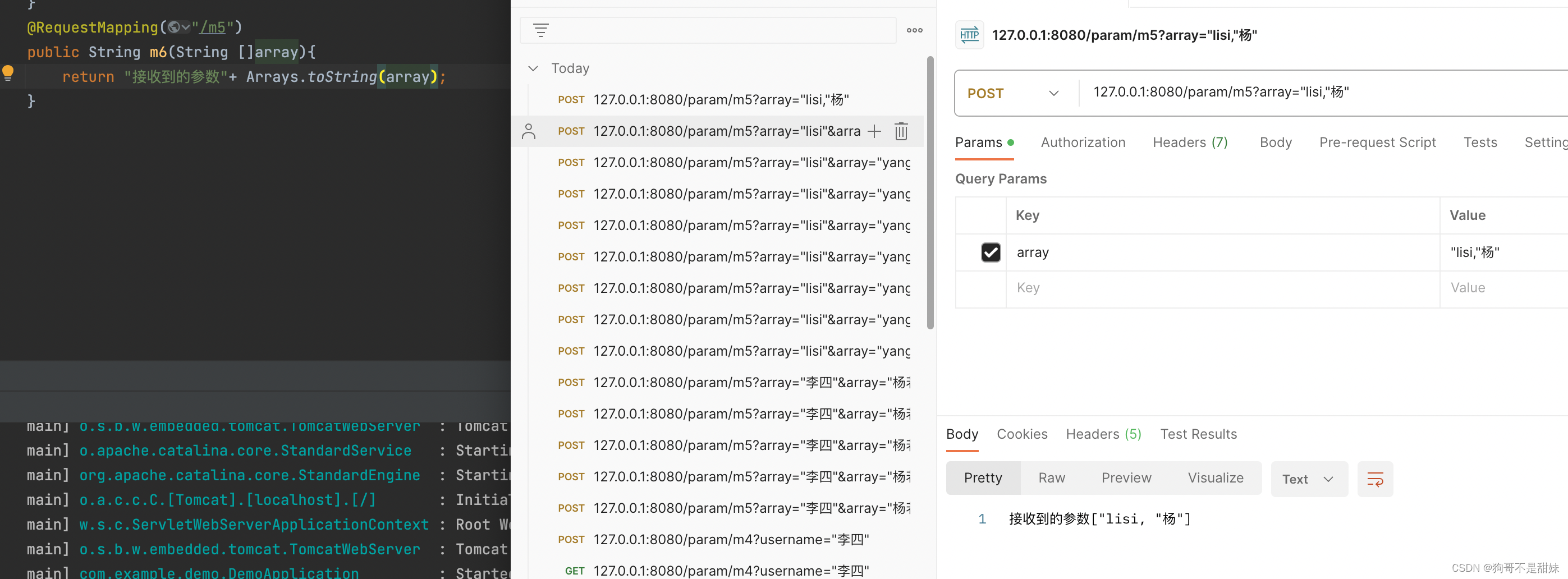Click the array key cell
This screenshot has height=579, width=1568.
coord(1222,252)
